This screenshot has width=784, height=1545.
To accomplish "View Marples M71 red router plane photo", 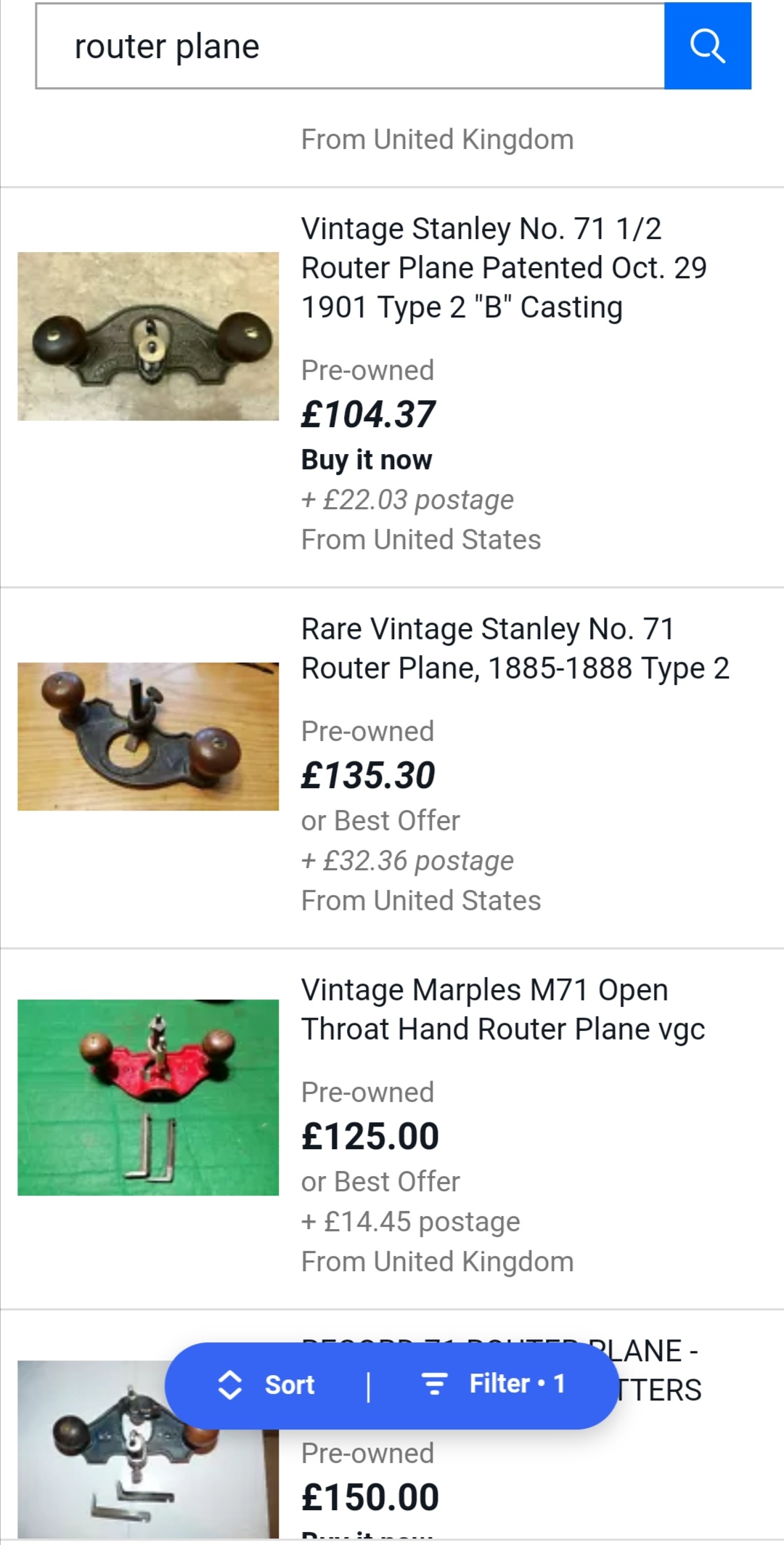I will pyautogui.click(x=148, y=1097).
